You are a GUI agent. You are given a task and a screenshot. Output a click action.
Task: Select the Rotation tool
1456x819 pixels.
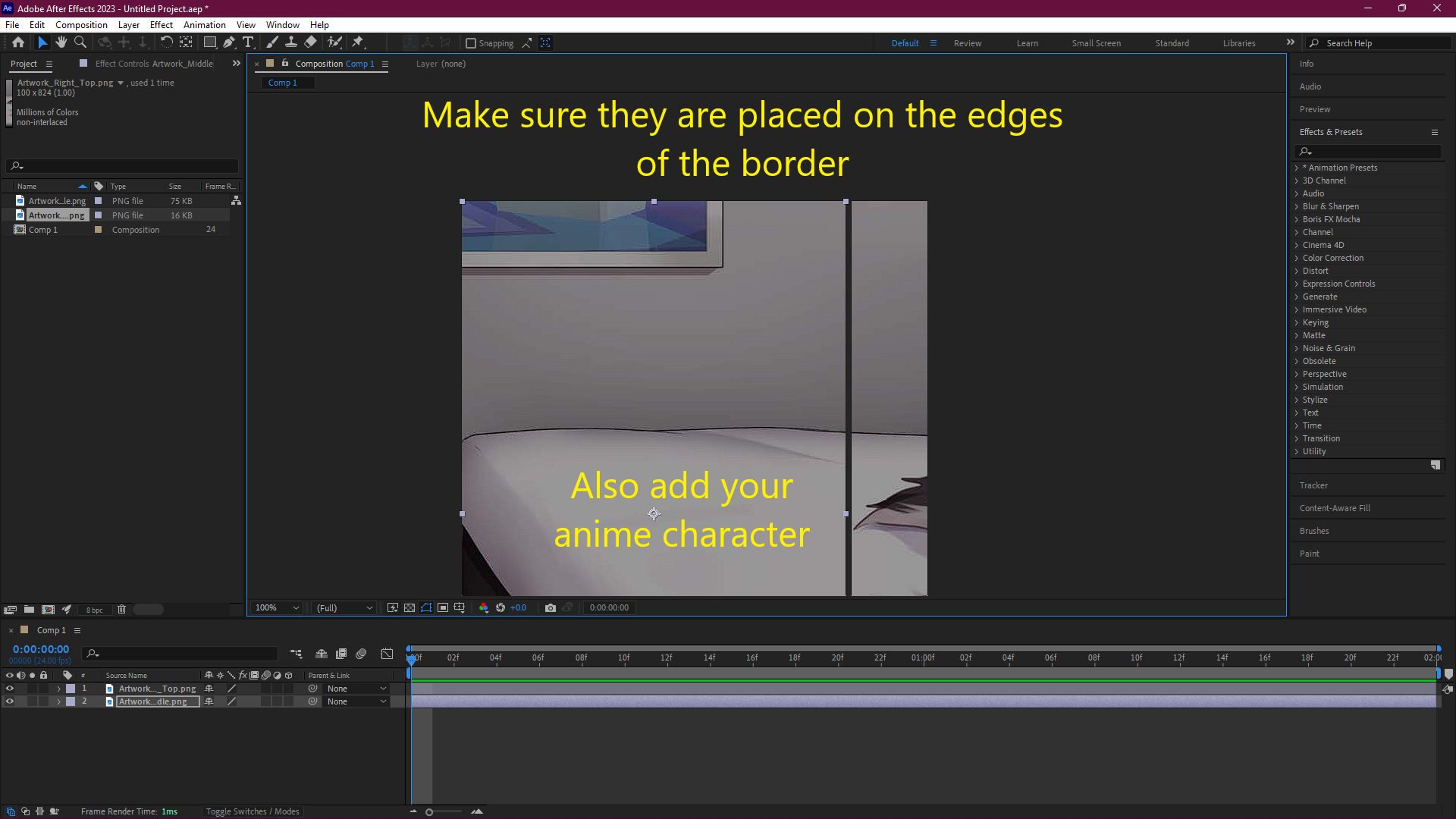[167, 42]
